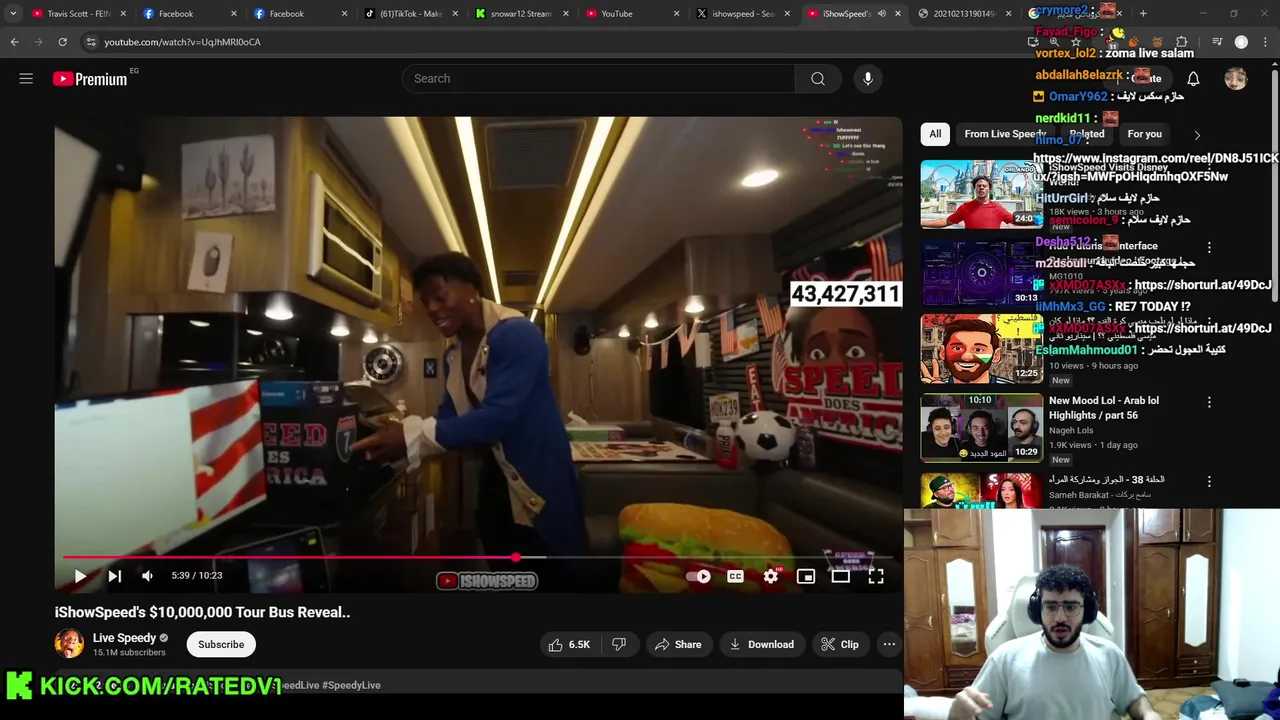Open player settings gear
Image resolution: width=1280 pixels, height=720 pixels.
pos(771,576)
